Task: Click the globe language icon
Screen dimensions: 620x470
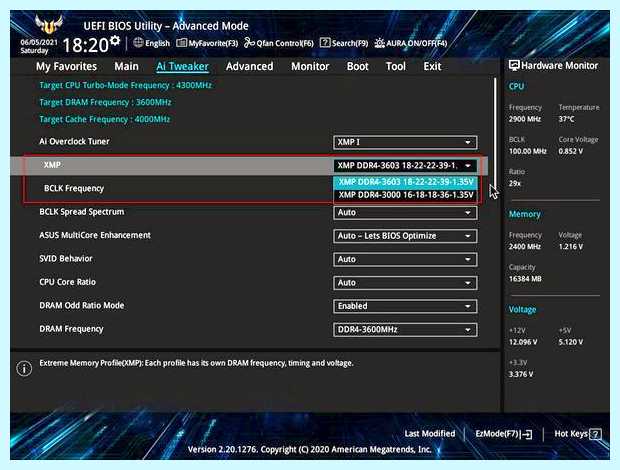Action: pos(138,43)
